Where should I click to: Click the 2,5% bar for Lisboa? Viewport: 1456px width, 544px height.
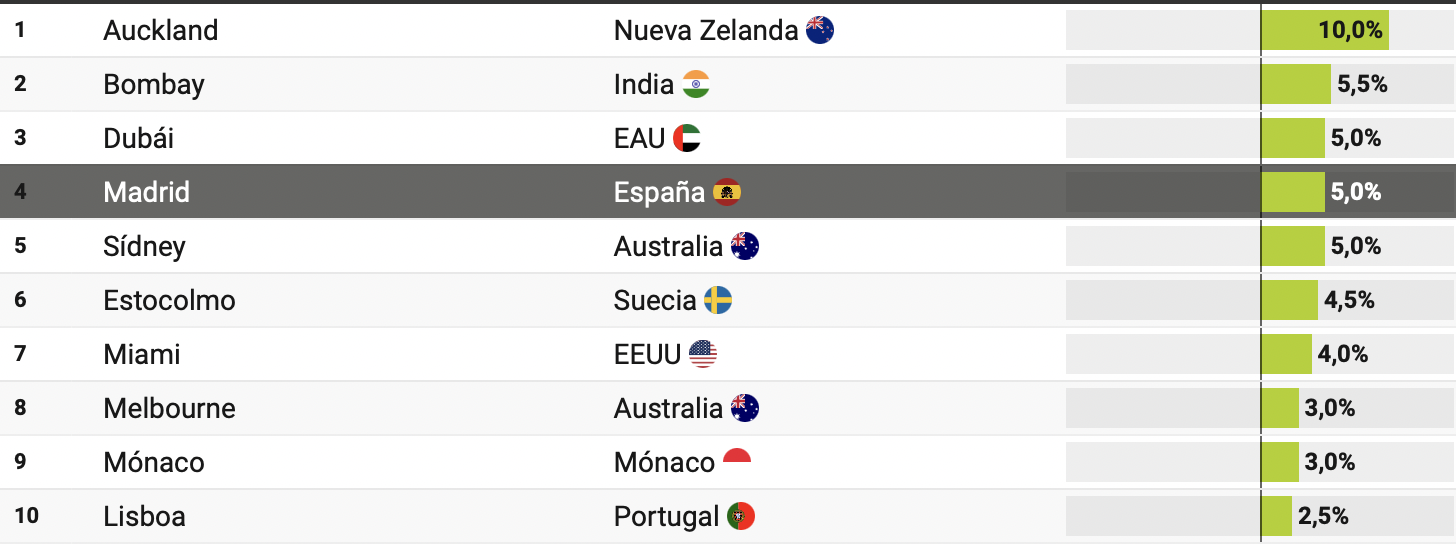point(1277,516)
